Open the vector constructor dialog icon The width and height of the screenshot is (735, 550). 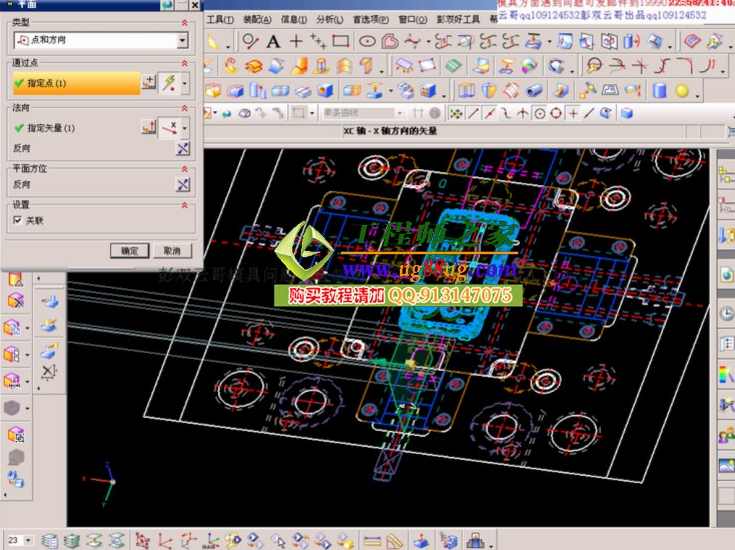coord(150,127)
